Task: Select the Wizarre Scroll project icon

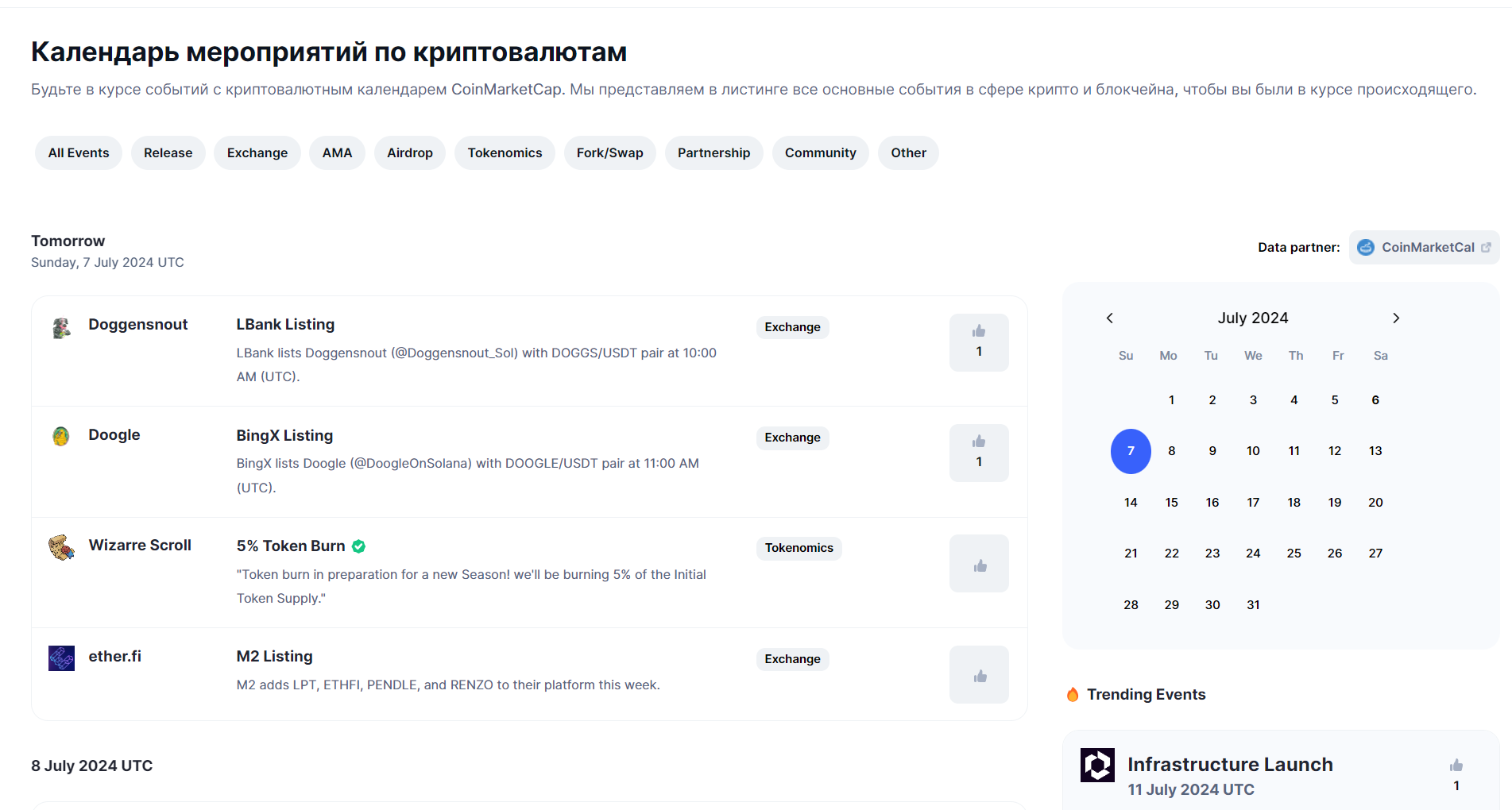Action: pyautogui.click(x=61, y=547)
